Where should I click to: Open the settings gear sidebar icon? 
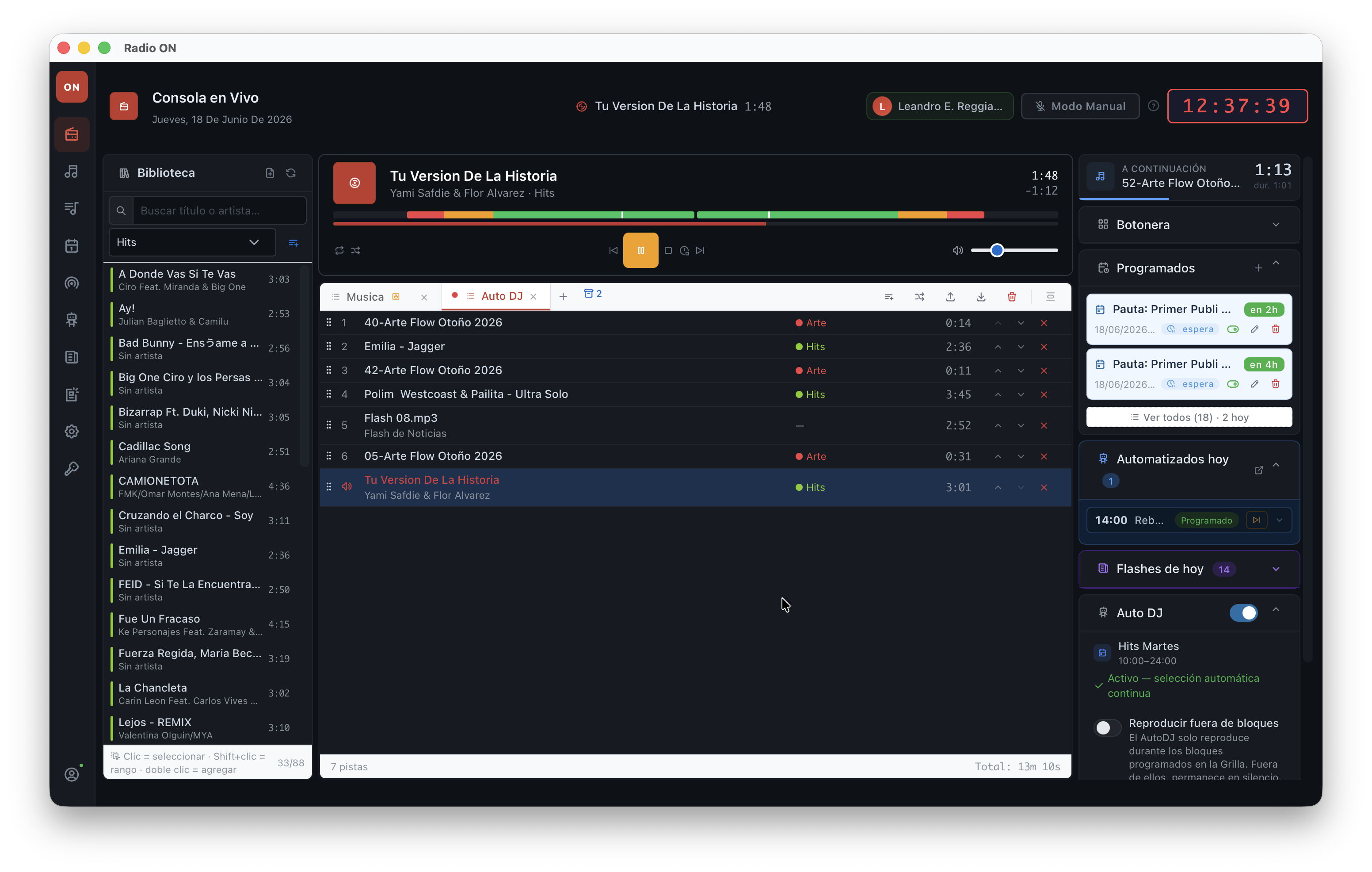click(x=72, y=432)
